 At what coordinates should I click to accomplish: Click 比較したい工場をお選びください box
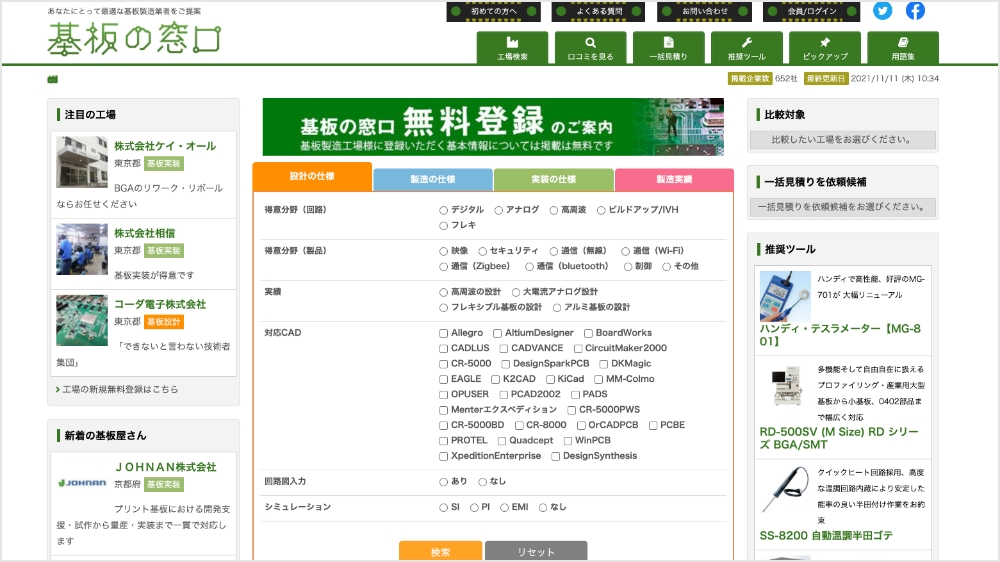click(842, 140)
